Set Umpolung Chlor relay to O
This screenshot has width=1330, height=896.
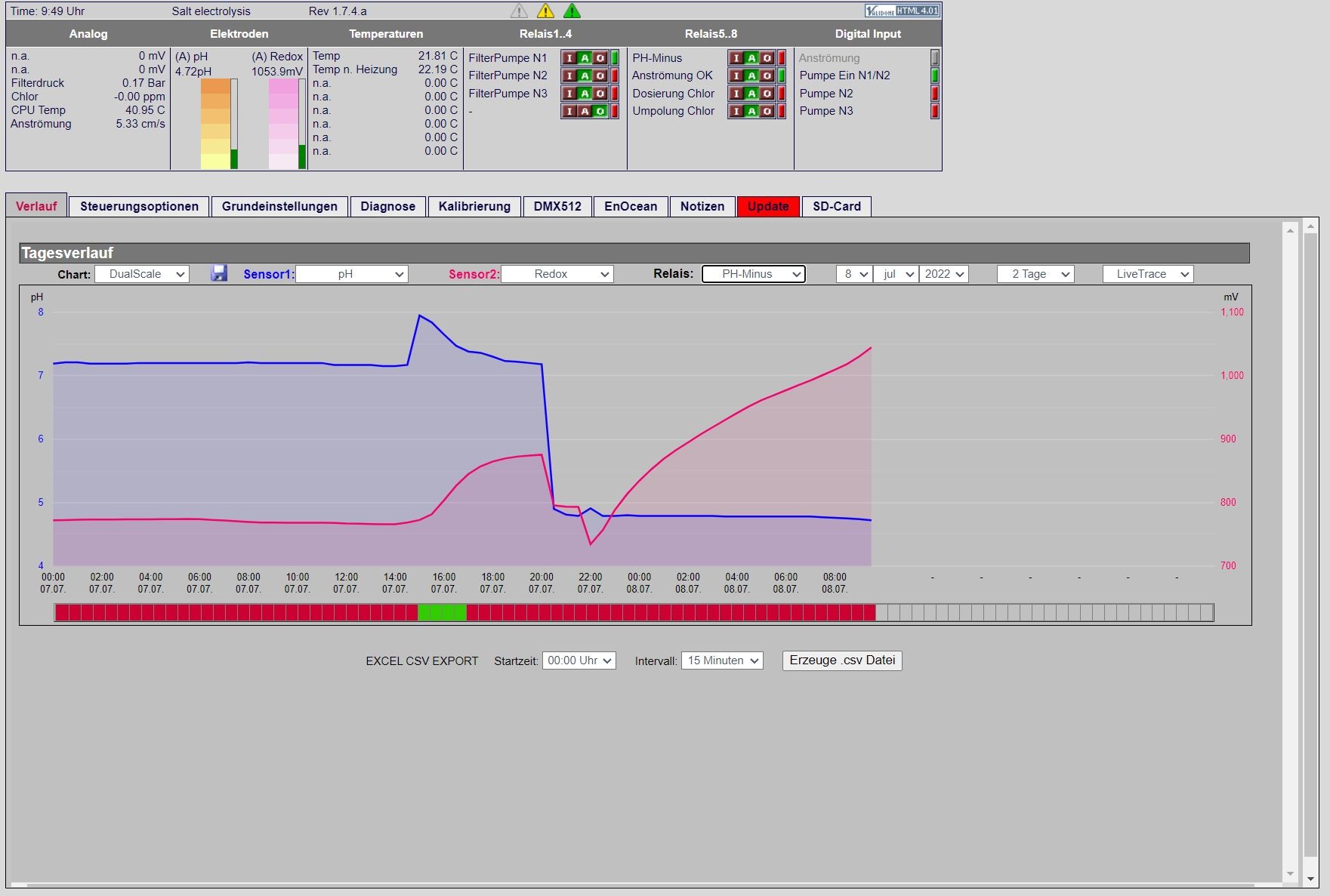pyautogui.click(x=767, y=111)
